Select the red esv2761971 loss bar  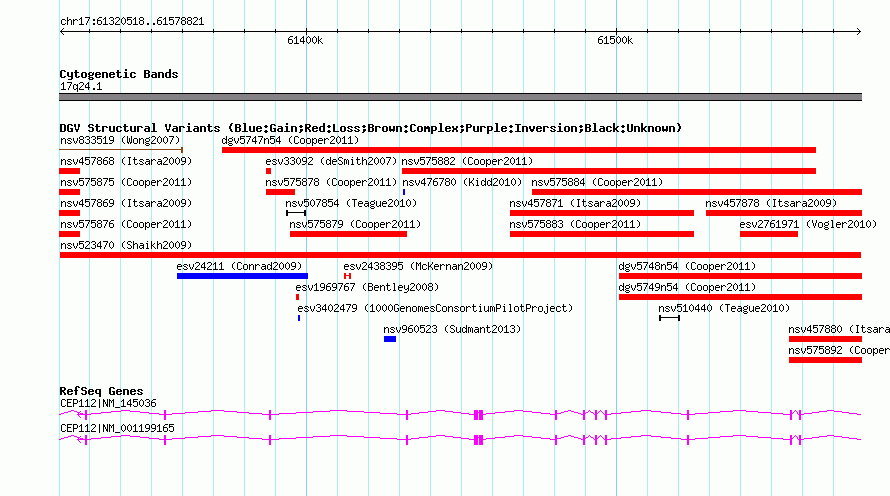pos(769,234)
